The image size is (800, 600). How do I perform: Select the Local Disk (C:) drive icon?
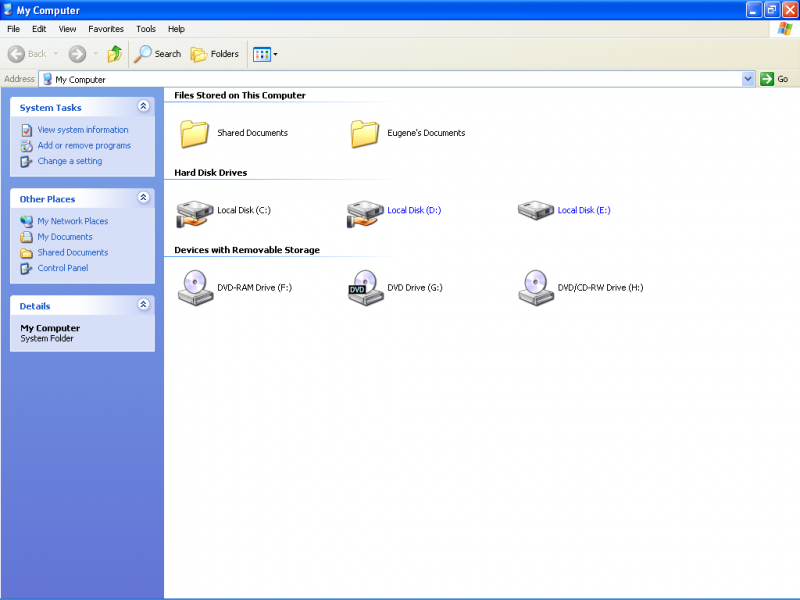point(194,214)
